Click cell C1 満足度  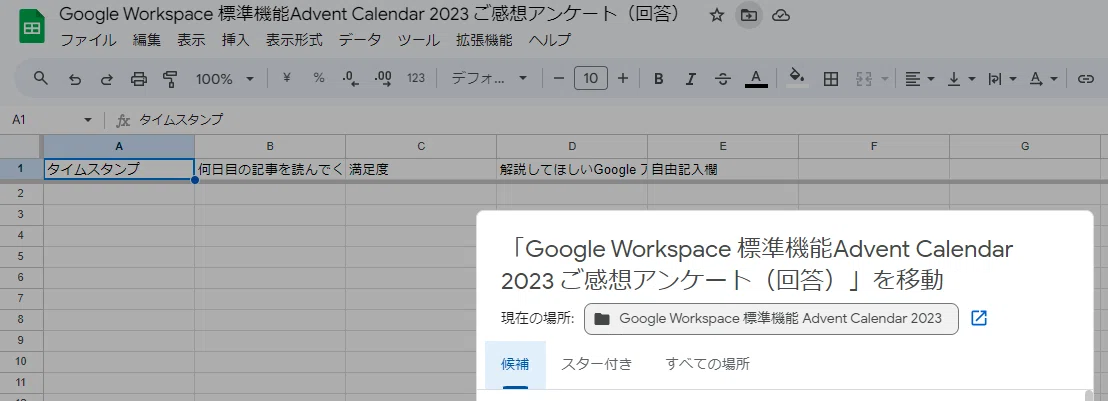420,170
